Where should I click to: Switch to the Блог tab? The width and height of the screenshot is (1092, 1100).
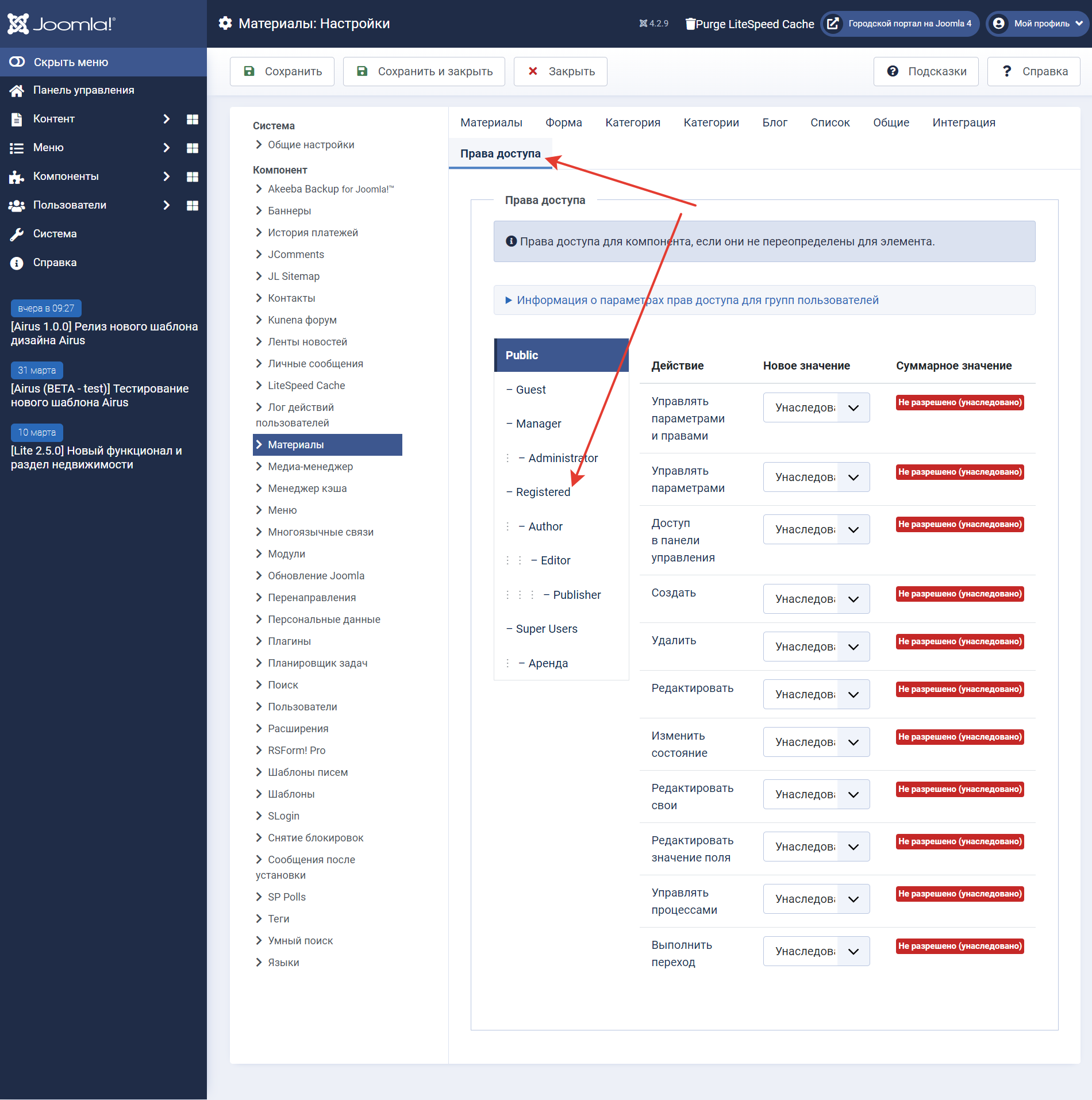(x=774, y=122)
